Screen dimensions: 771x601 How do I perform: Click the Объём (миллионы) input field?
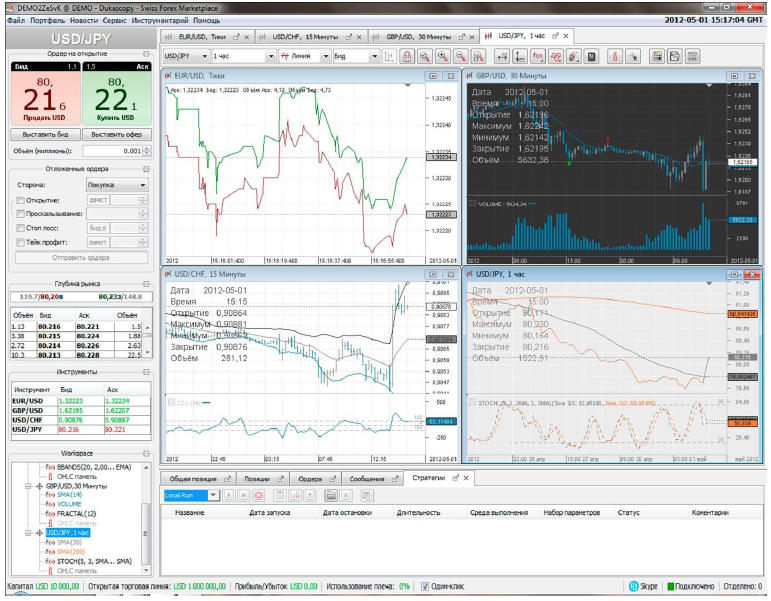coord(113,151)
